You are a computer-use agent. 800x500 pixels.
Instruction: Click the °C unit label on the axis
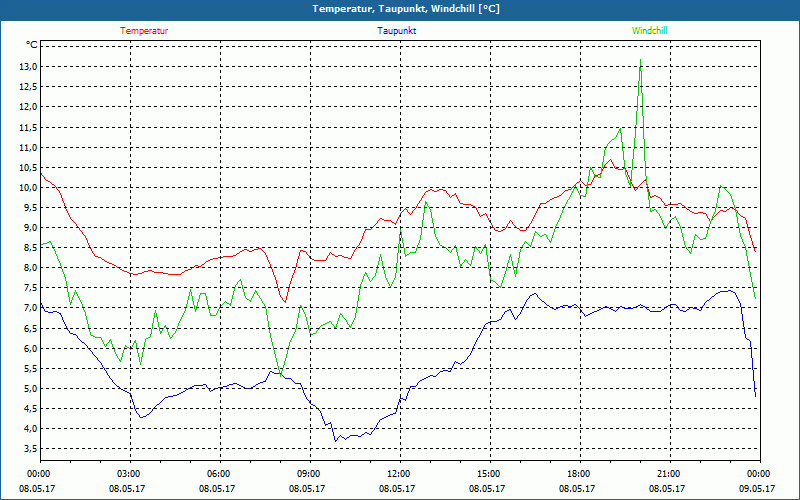point(32,45)
